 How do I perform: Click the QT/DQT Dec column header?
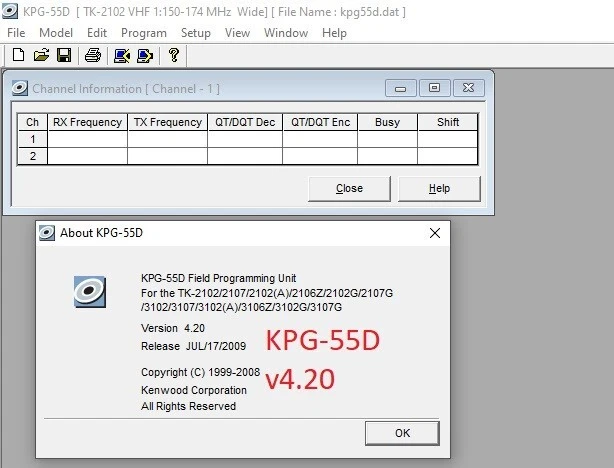(x=245, y=122)
